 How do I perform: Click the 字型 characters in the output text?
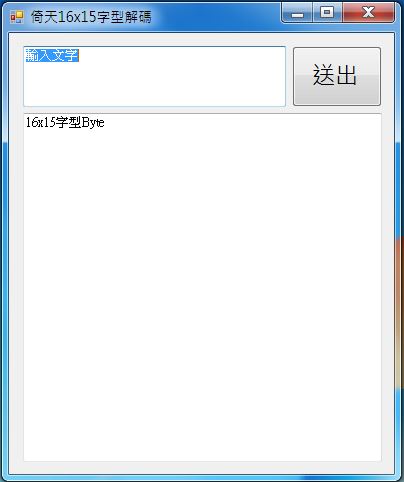click(x=68, y=122)
